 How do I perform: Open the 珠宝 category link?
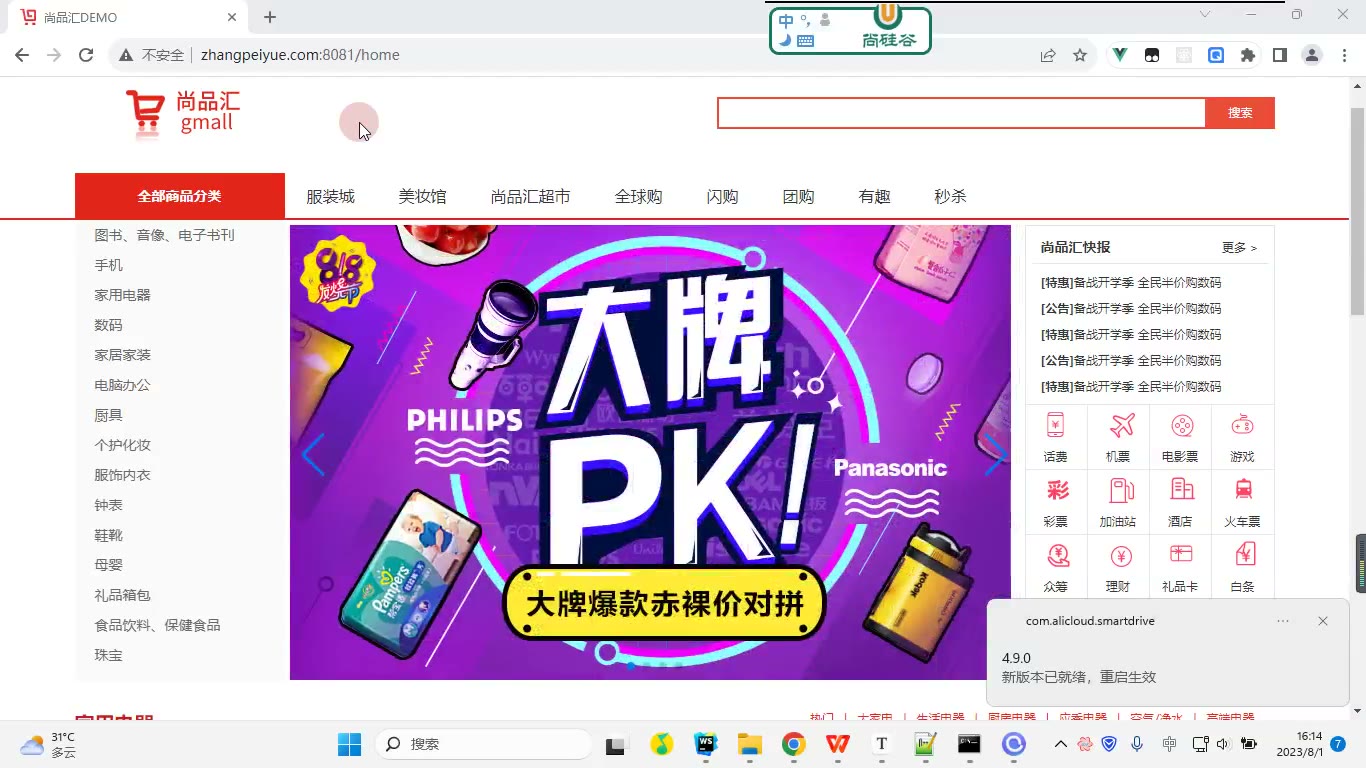[109, 655]
